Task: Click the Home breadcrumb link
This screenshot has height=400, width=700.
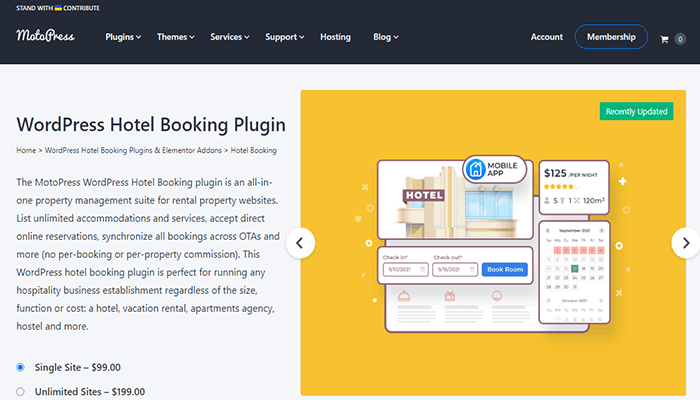Action: point(26,150)
